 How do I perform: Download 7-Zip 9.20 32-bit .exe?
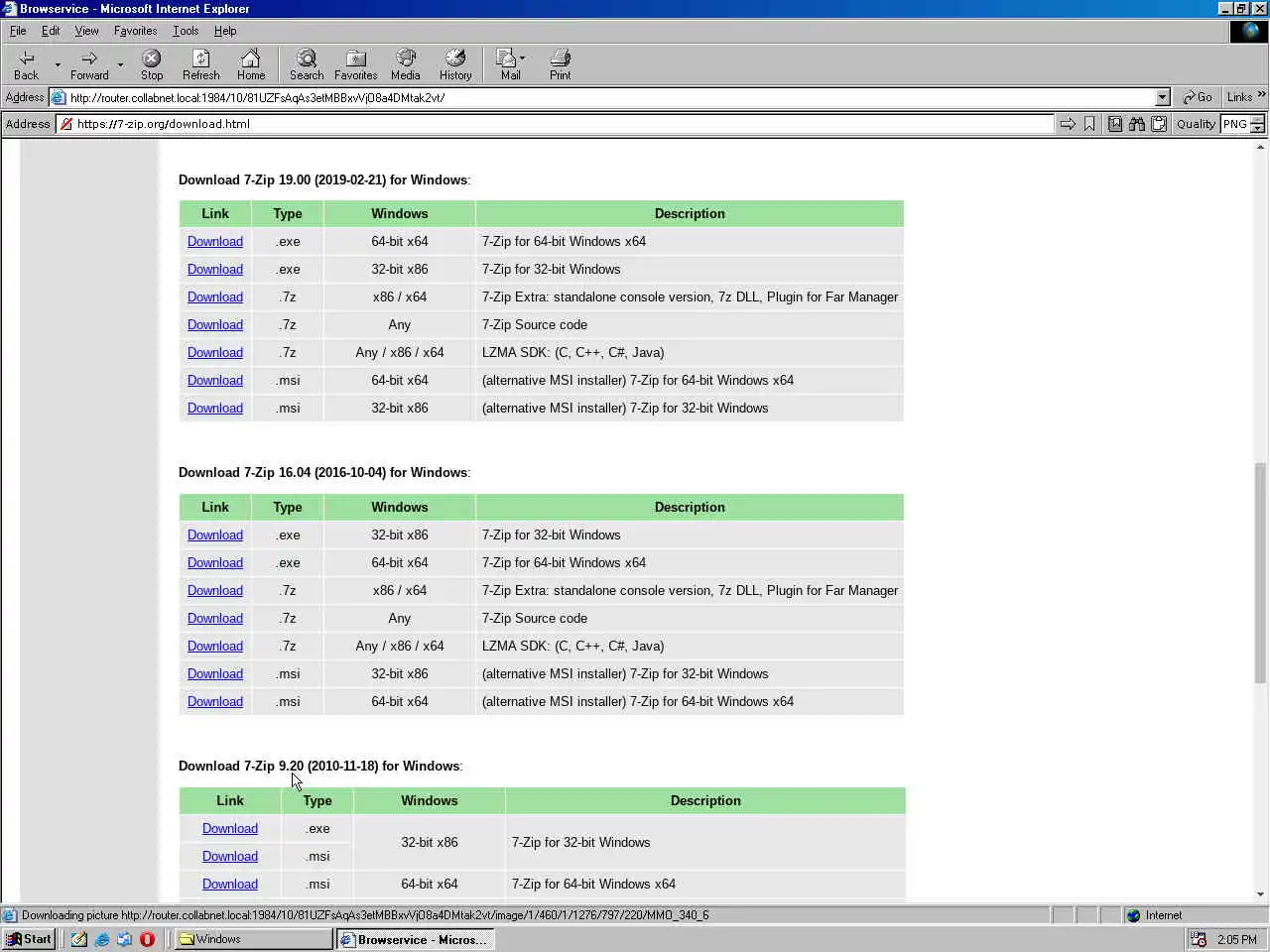point(230,828)
